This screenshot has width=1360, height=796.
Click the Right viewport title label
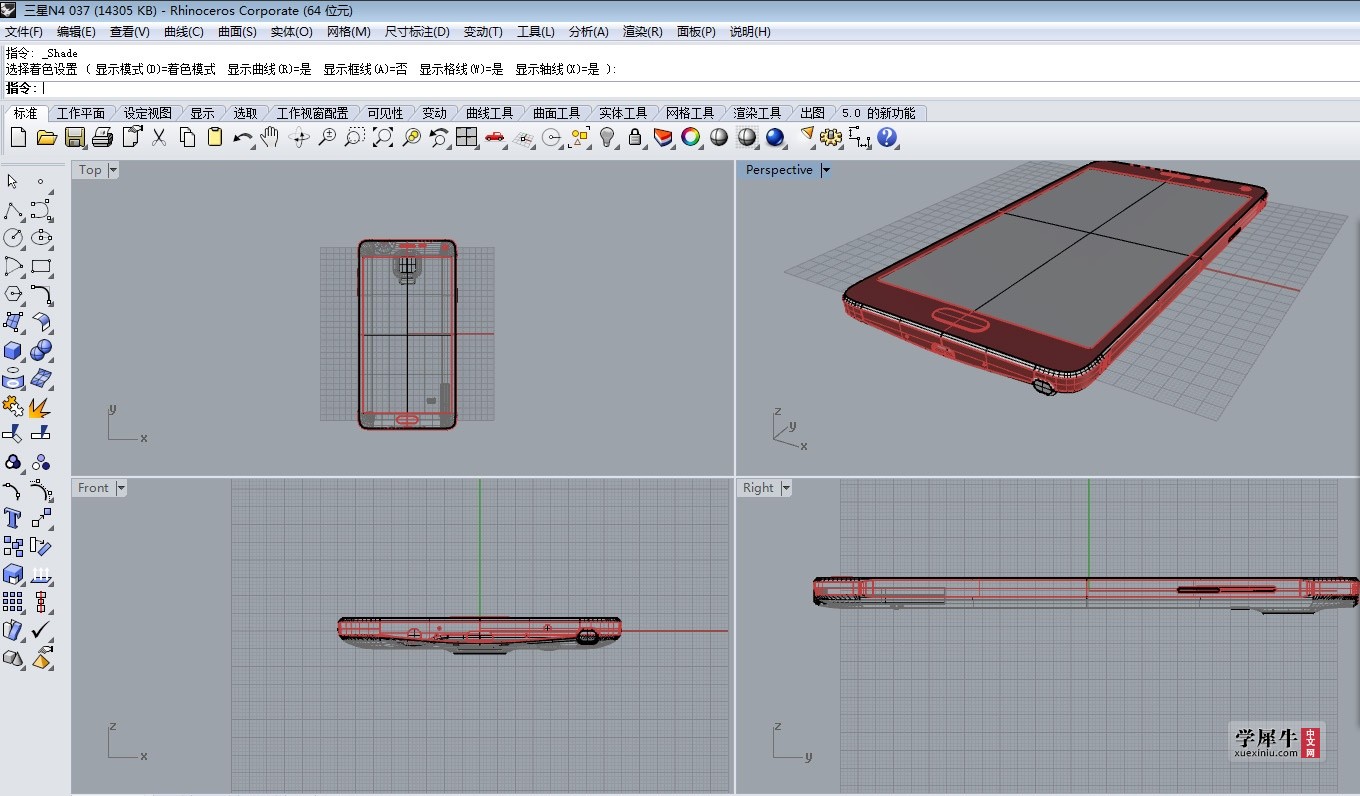758,488
